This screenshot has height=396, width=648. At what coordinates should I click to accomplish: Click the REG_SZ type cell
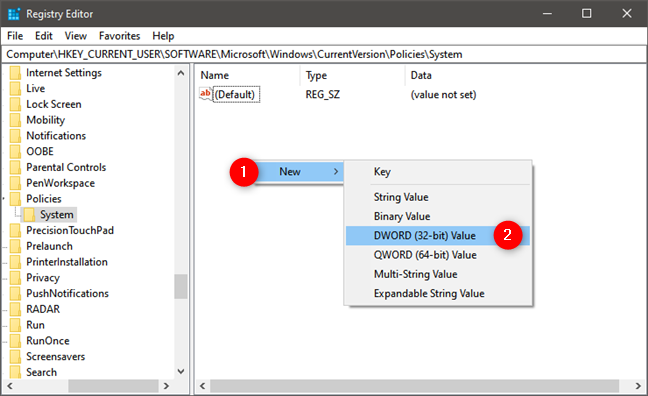pos(323,95)
